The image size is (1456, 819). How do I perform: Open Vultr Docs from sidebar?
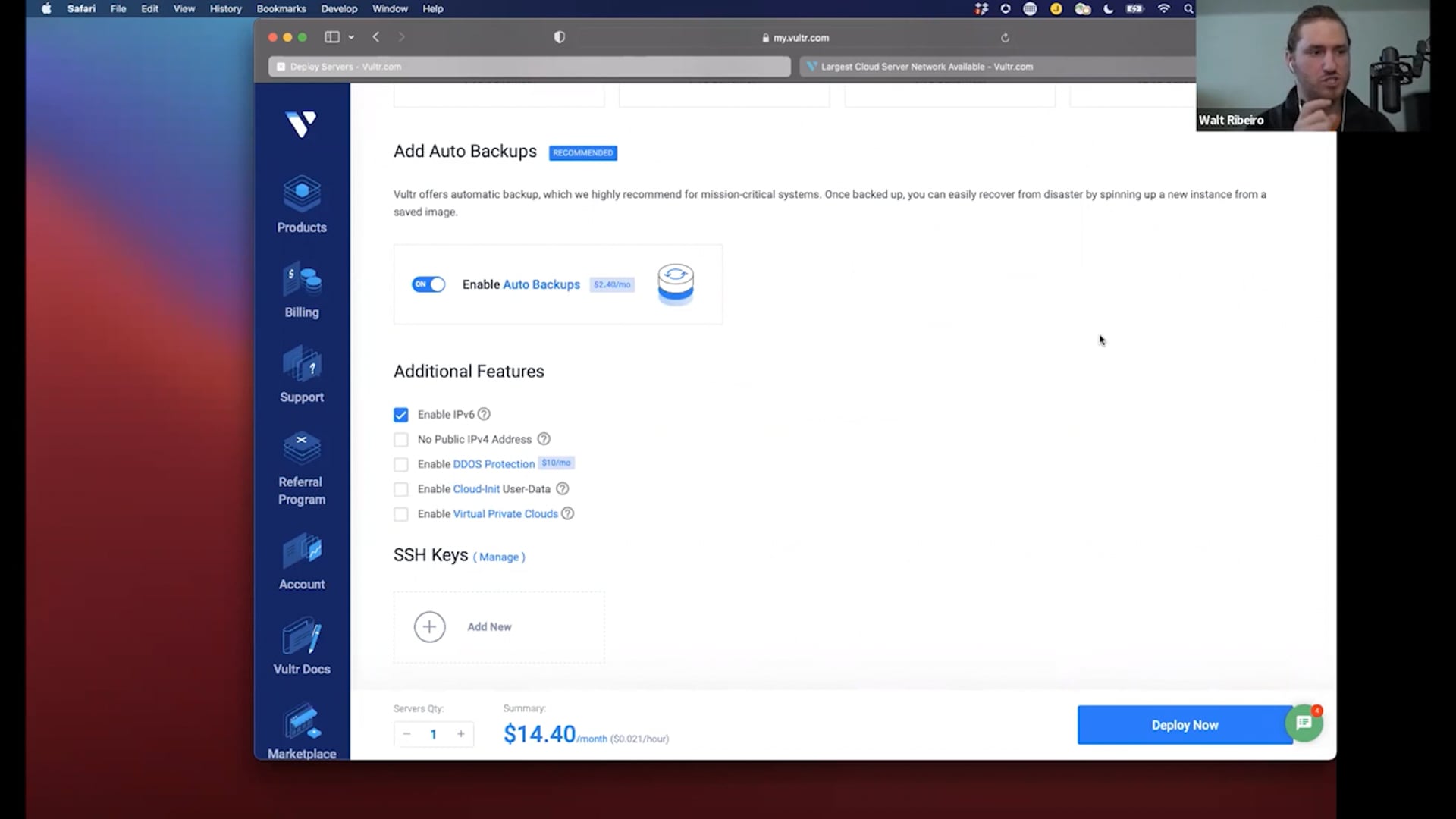pos(302,638)
